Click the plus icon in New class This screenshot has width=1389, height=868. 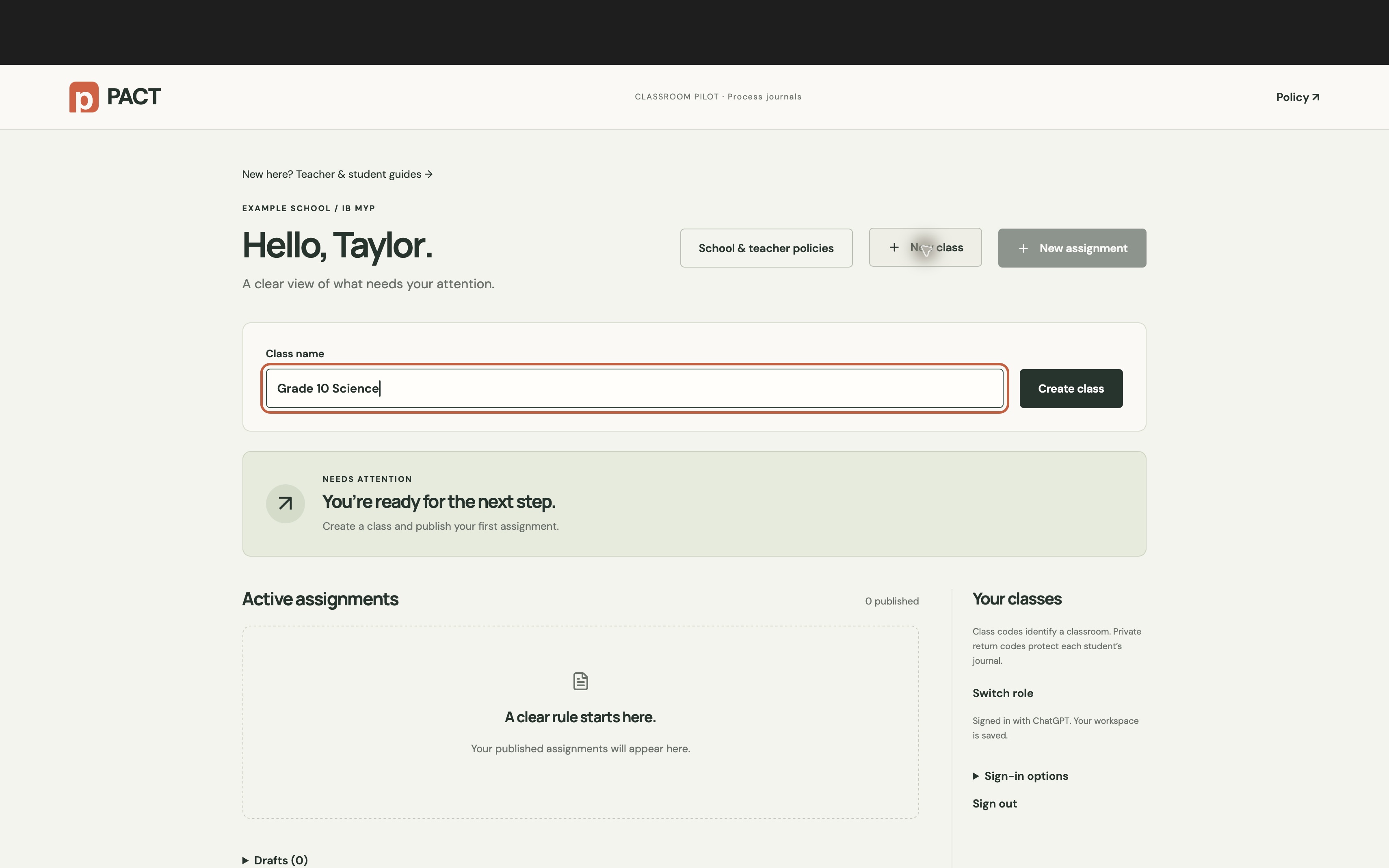(x=894, y=247)
